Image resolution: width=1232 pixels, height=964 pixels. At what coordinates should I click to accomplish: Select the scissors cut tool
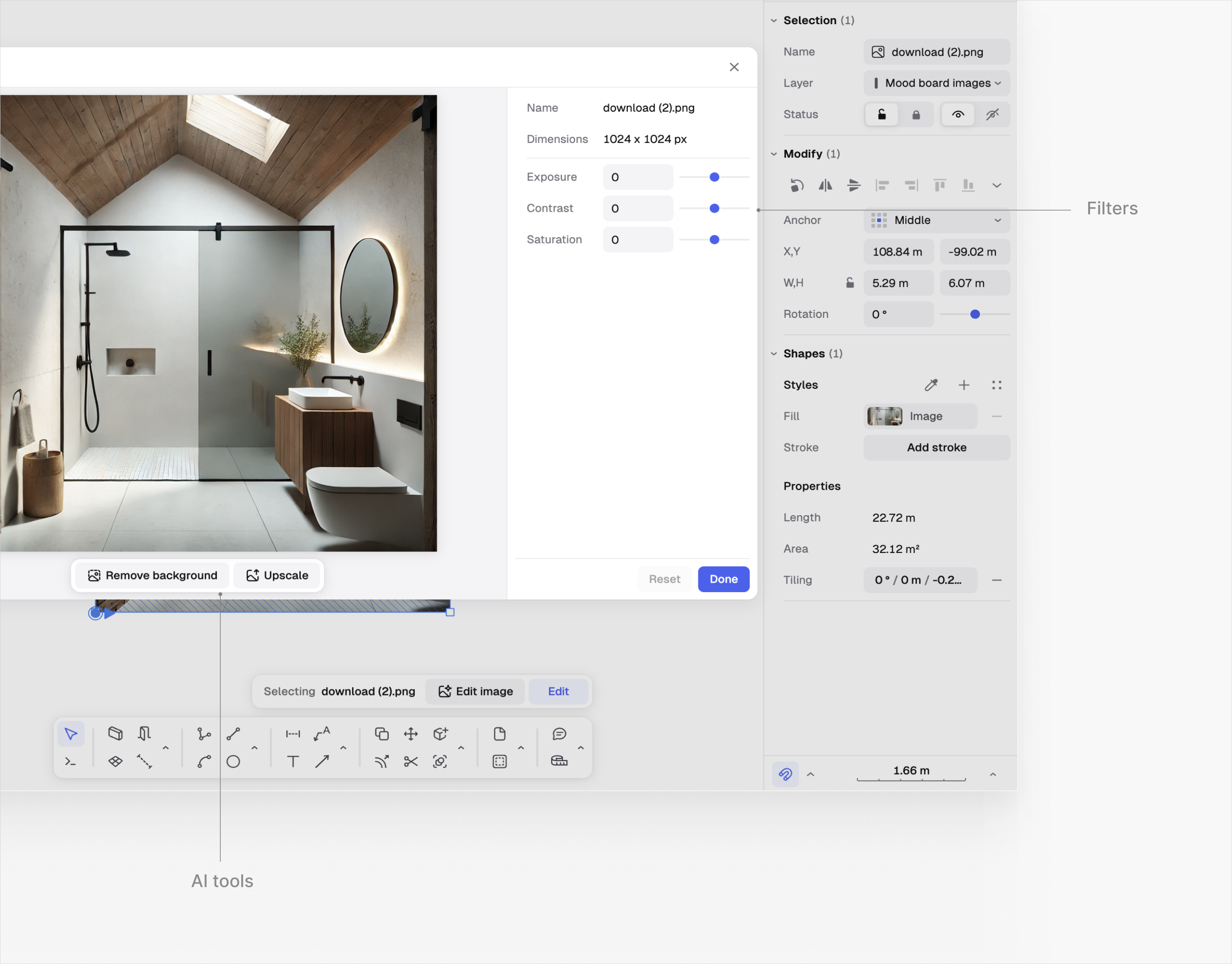coord(411,762)
